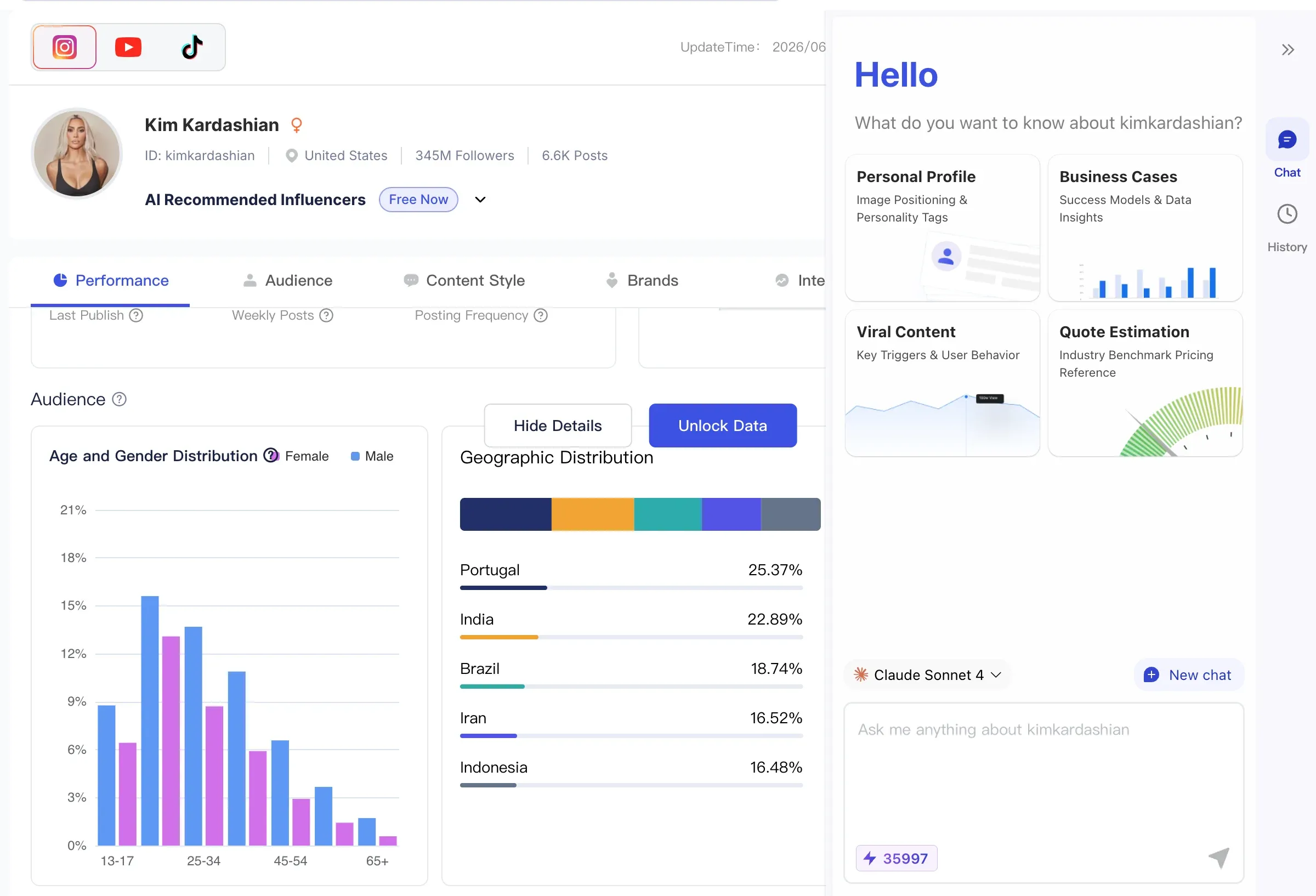
Task: Click the Portugal 25.37% row
Action: pos(631,575)
